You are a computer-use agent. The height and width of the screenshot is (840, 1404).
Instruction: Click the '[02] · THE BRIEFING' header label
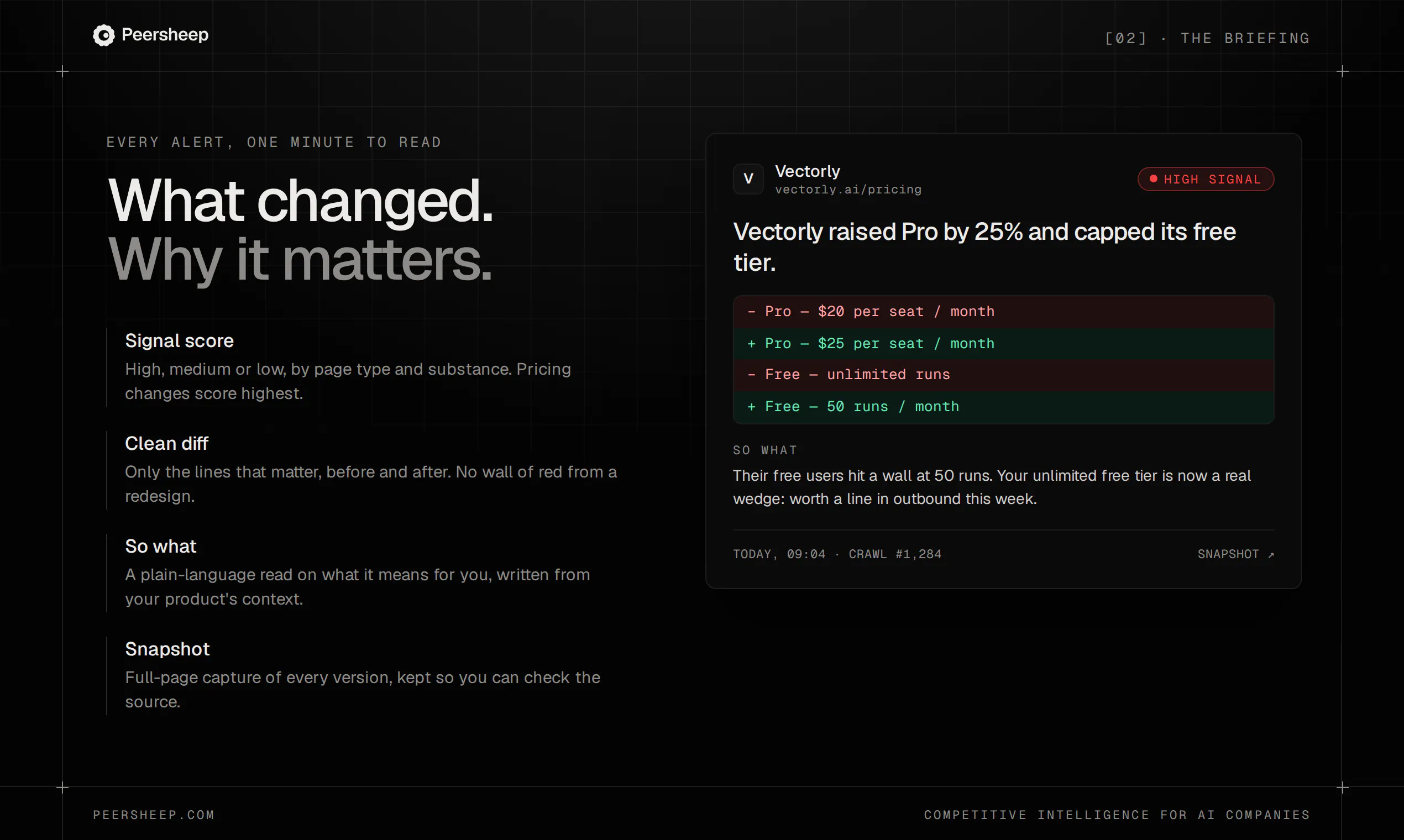click(x=1207, y=38)
